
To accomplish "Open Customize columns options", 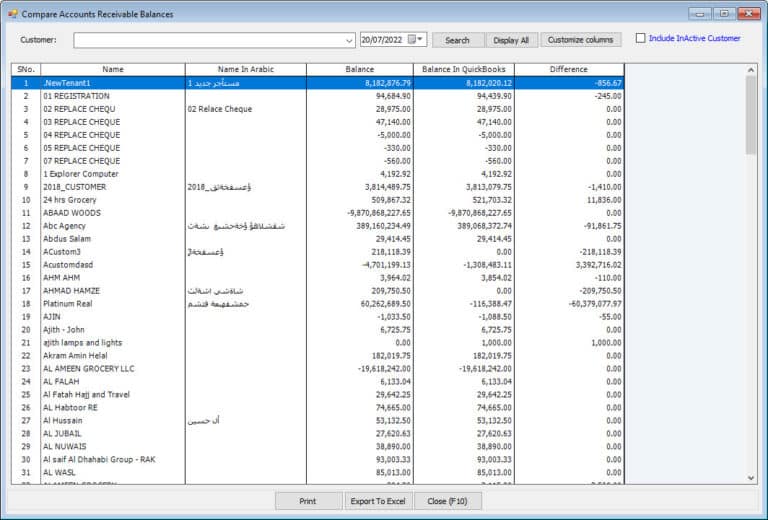I will (580, 40).
